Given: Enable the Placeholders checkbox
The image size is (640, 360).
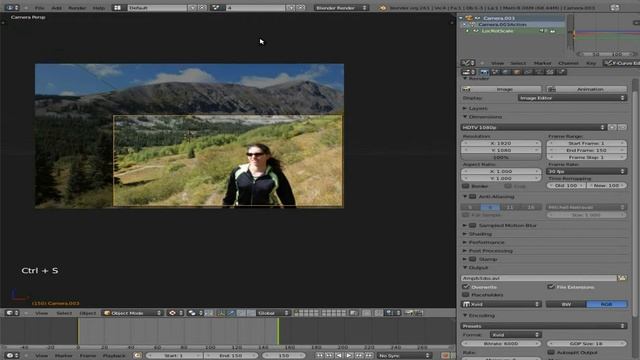Looking at the screenshot, I should coord(466,295).
